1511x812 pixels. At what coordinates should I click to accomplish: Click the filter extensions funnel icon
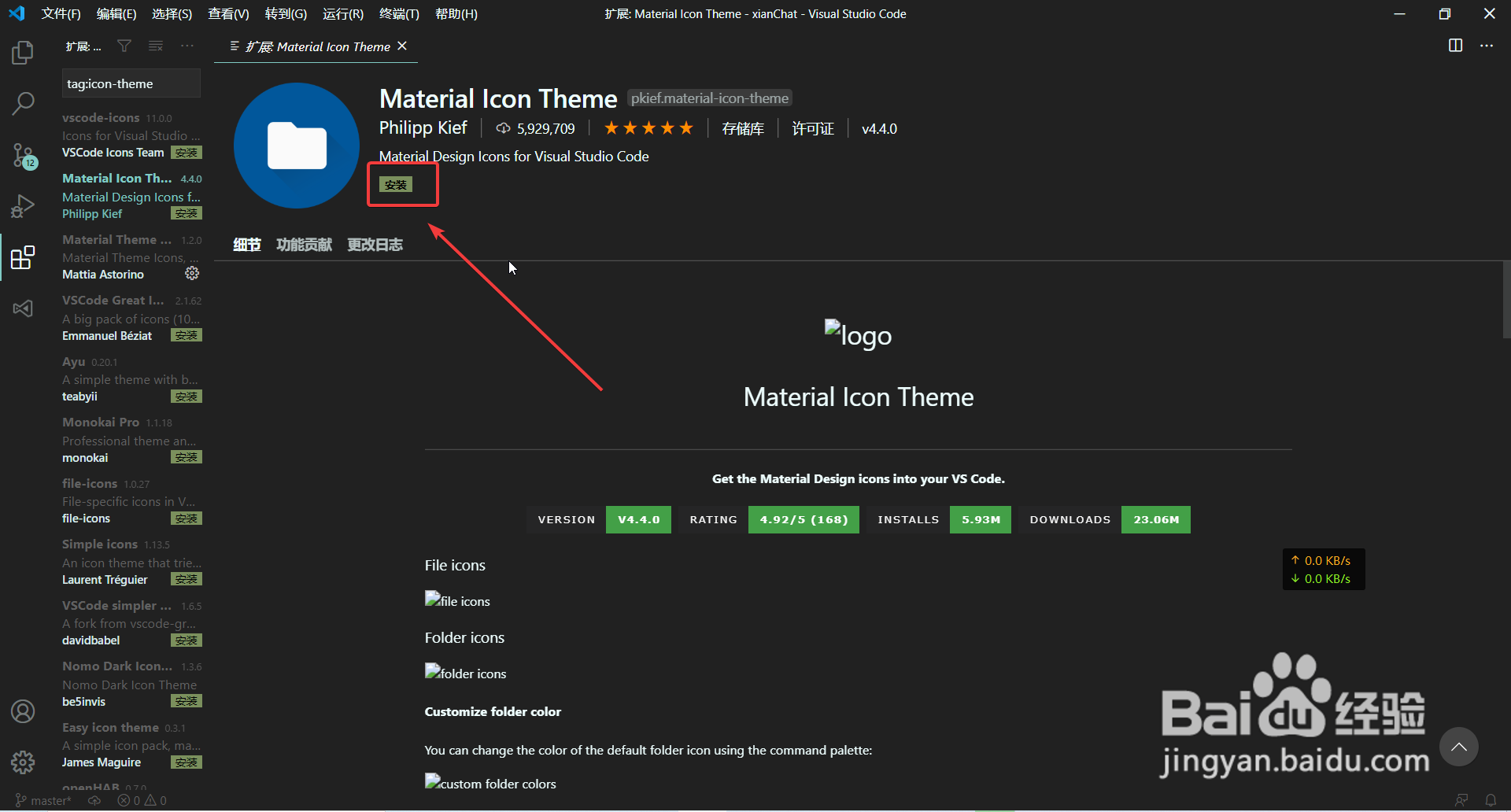pyautogui.click(x=124, y=46)
